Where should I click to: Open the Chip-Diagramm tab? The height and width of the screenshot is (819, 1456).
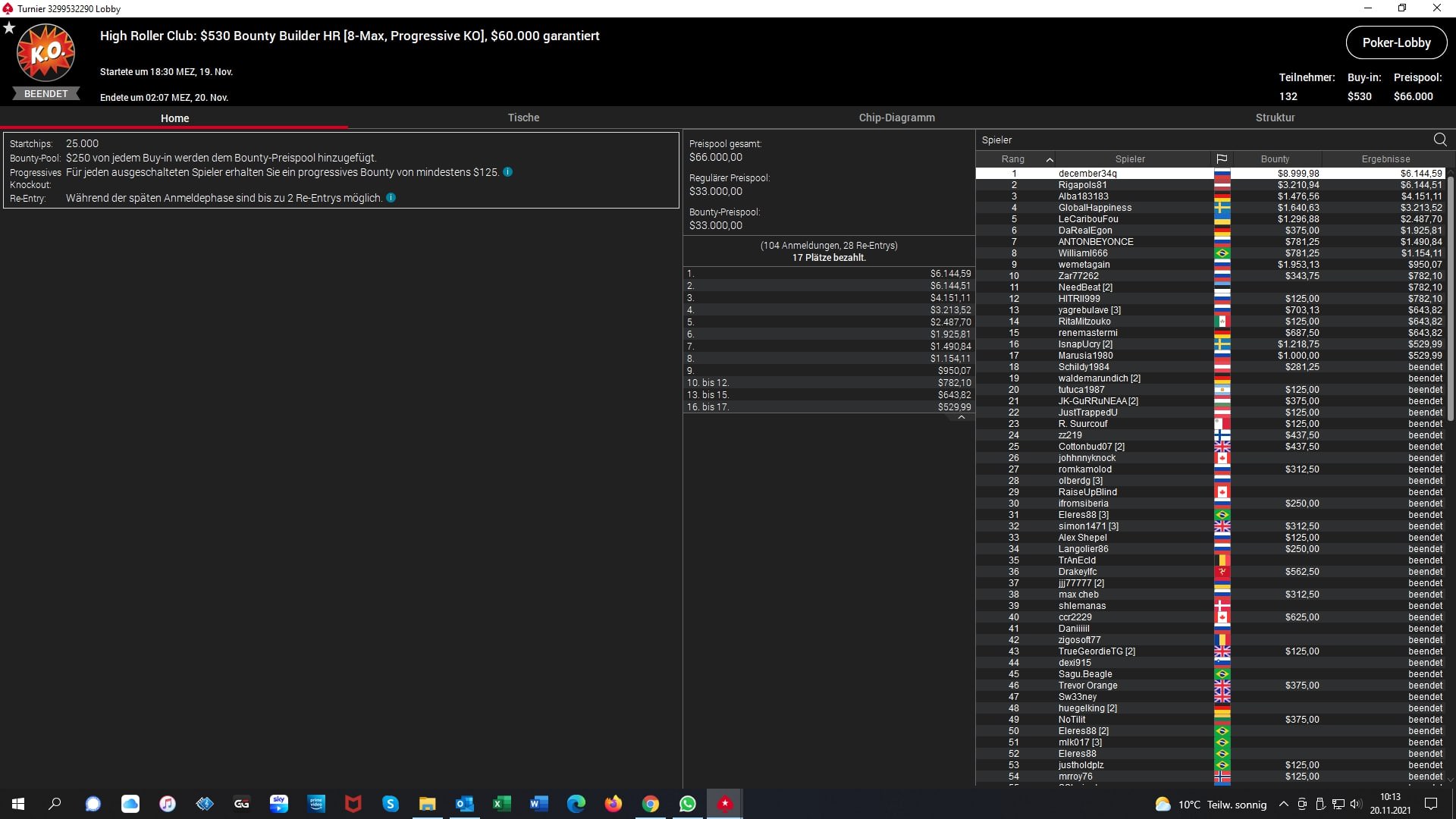[896, 118]
